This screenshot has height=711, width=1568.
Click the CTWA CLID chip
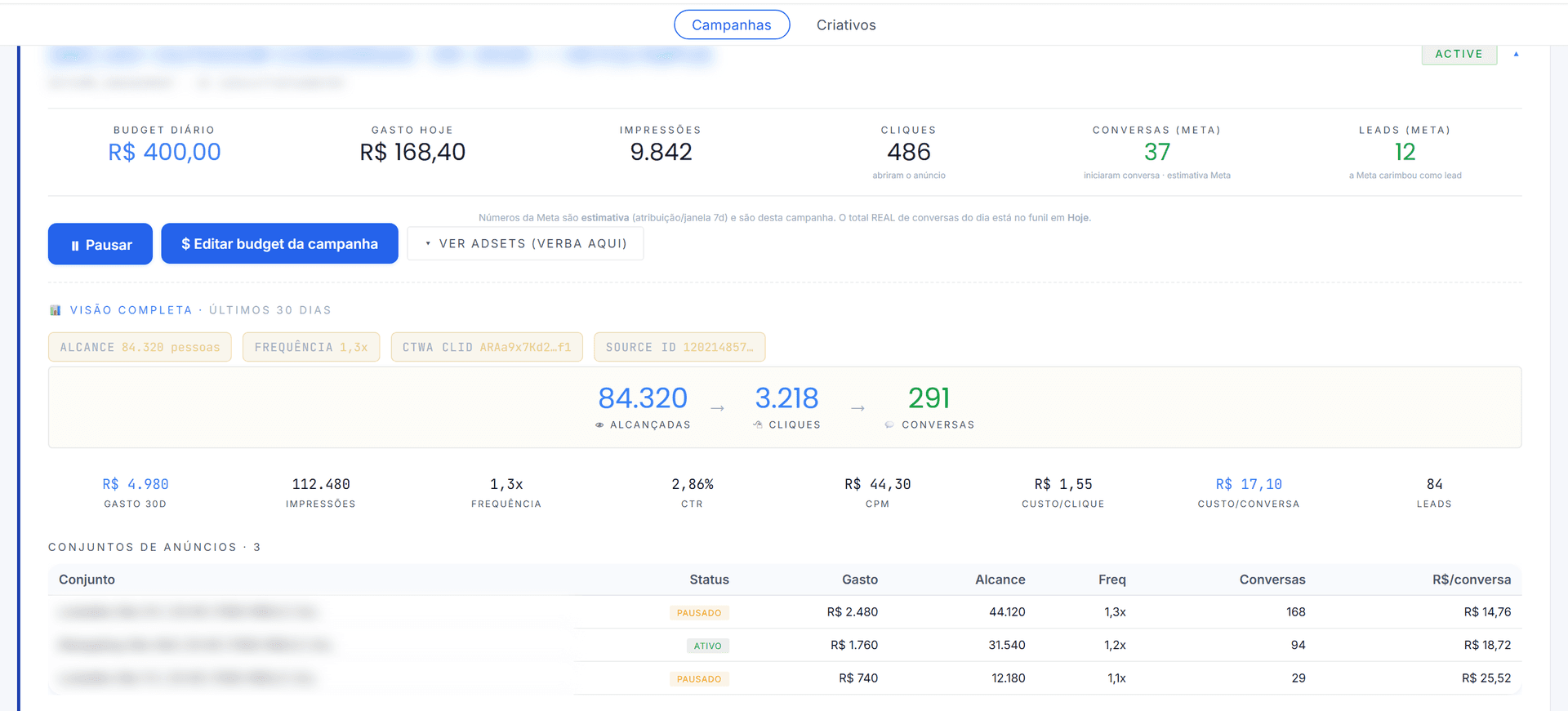487,347
